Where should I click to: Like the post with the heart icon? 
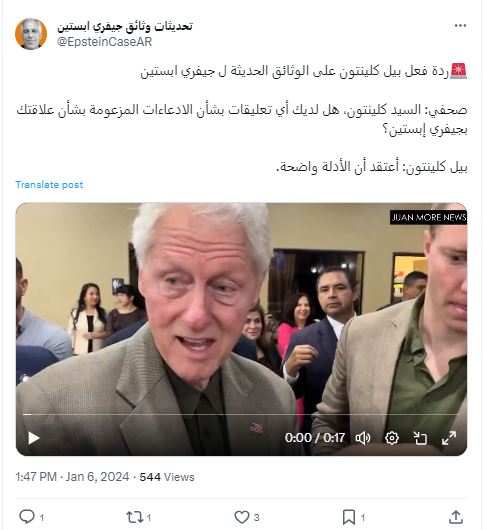pyautogui.click(x=242, y=517)
